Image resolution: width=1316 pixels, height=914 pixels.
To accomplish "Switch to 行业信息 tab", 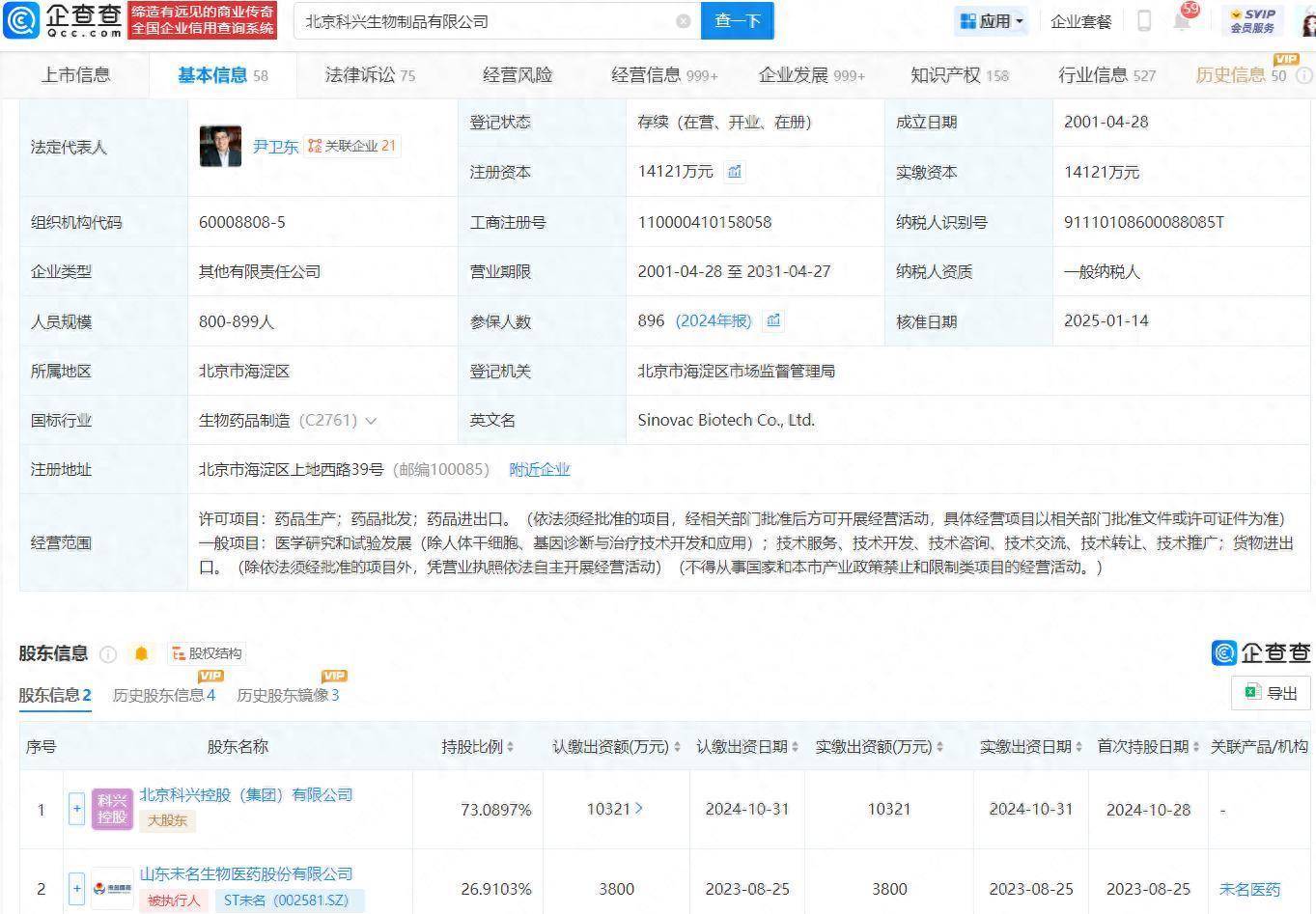I will click(x=1106, y=74).
